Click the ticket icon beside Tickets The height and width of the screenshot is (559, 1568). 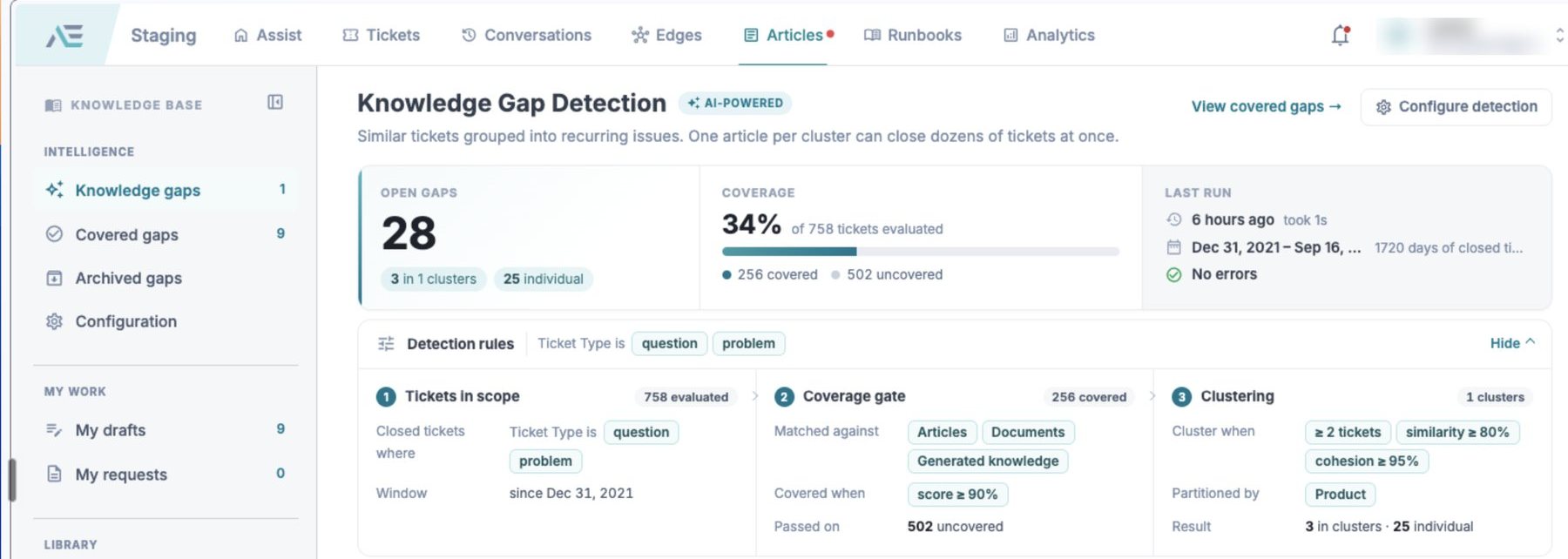350,36
